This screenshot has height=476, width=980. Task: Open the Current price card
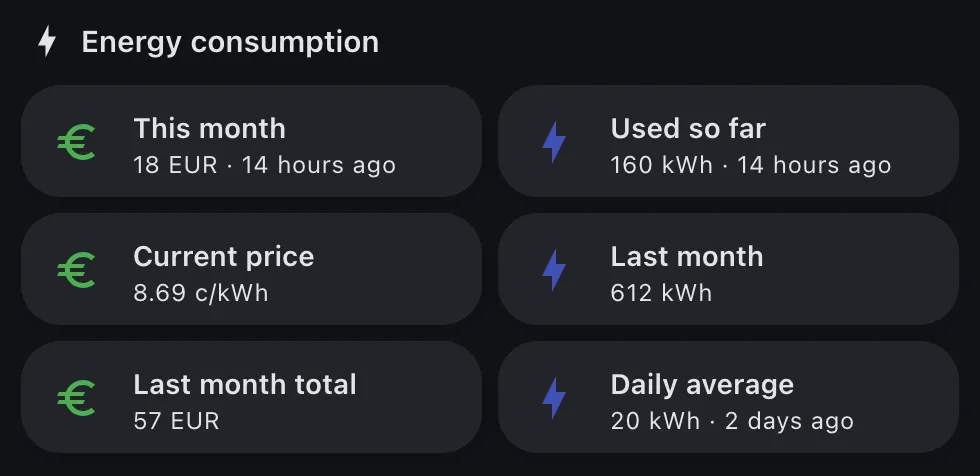pyautogui.click(x=251, y=269)
